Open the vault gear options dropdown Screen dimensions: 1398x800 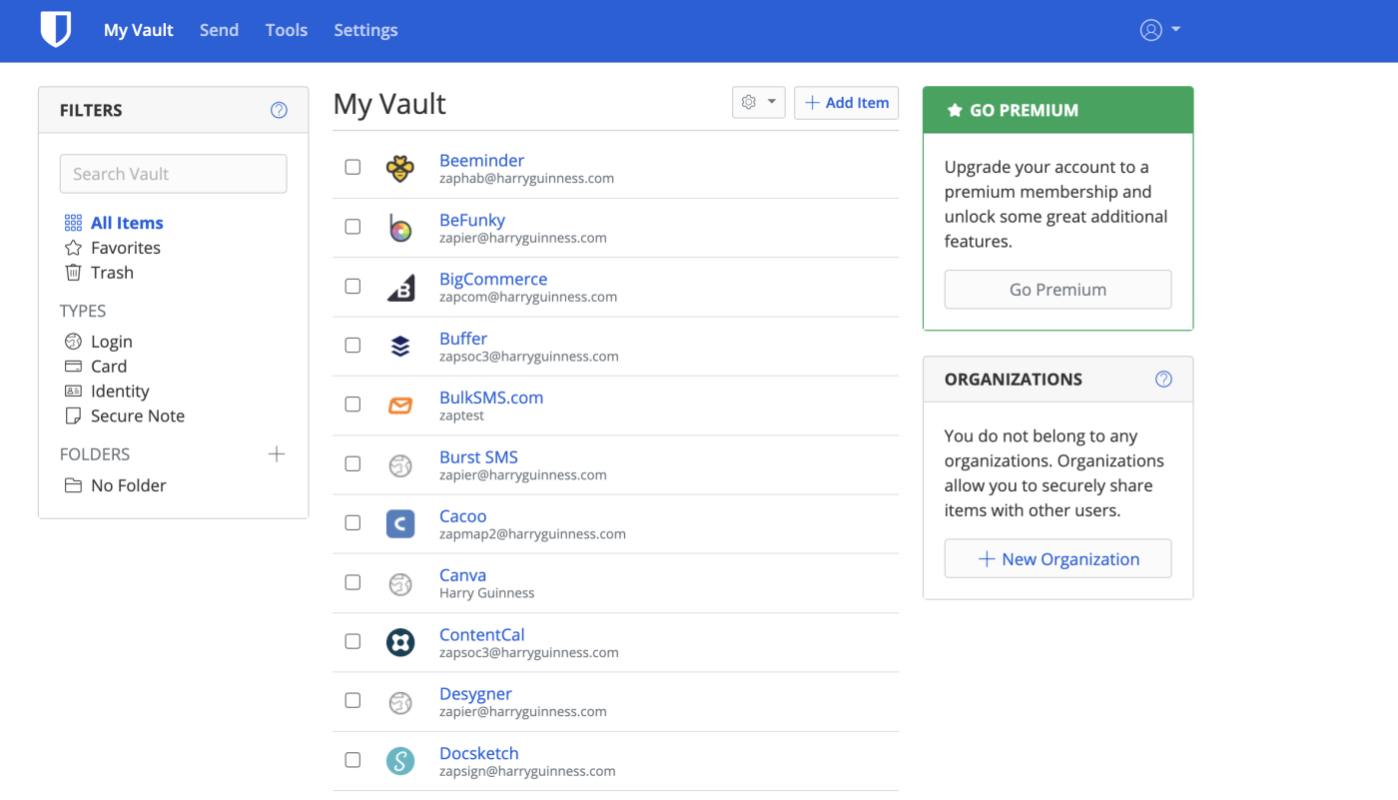(759, 102)
